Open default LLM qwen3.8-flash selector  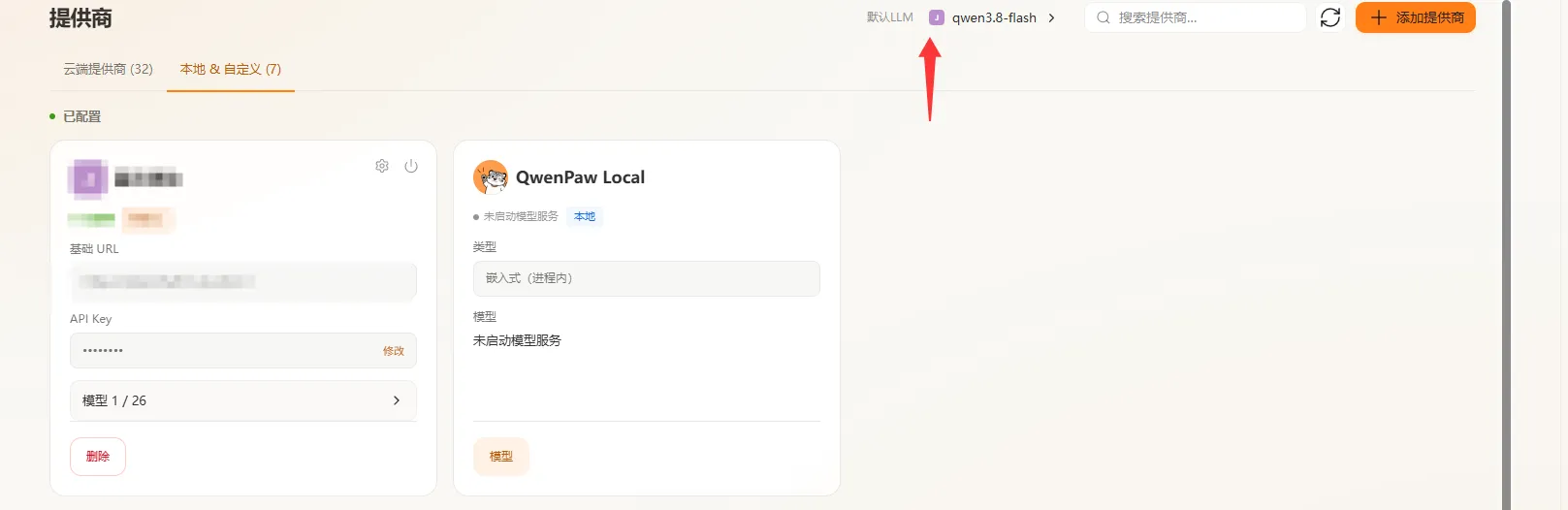[993, 17]
